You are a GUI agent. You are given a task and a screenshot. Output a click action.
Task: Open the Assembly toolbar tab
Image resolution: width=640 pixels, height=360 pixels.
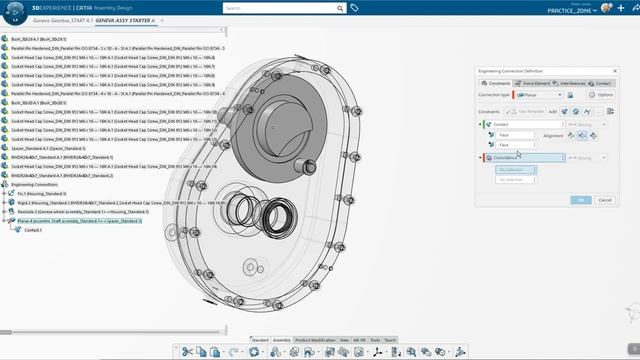pyautogui.click(x=282, y=340)
